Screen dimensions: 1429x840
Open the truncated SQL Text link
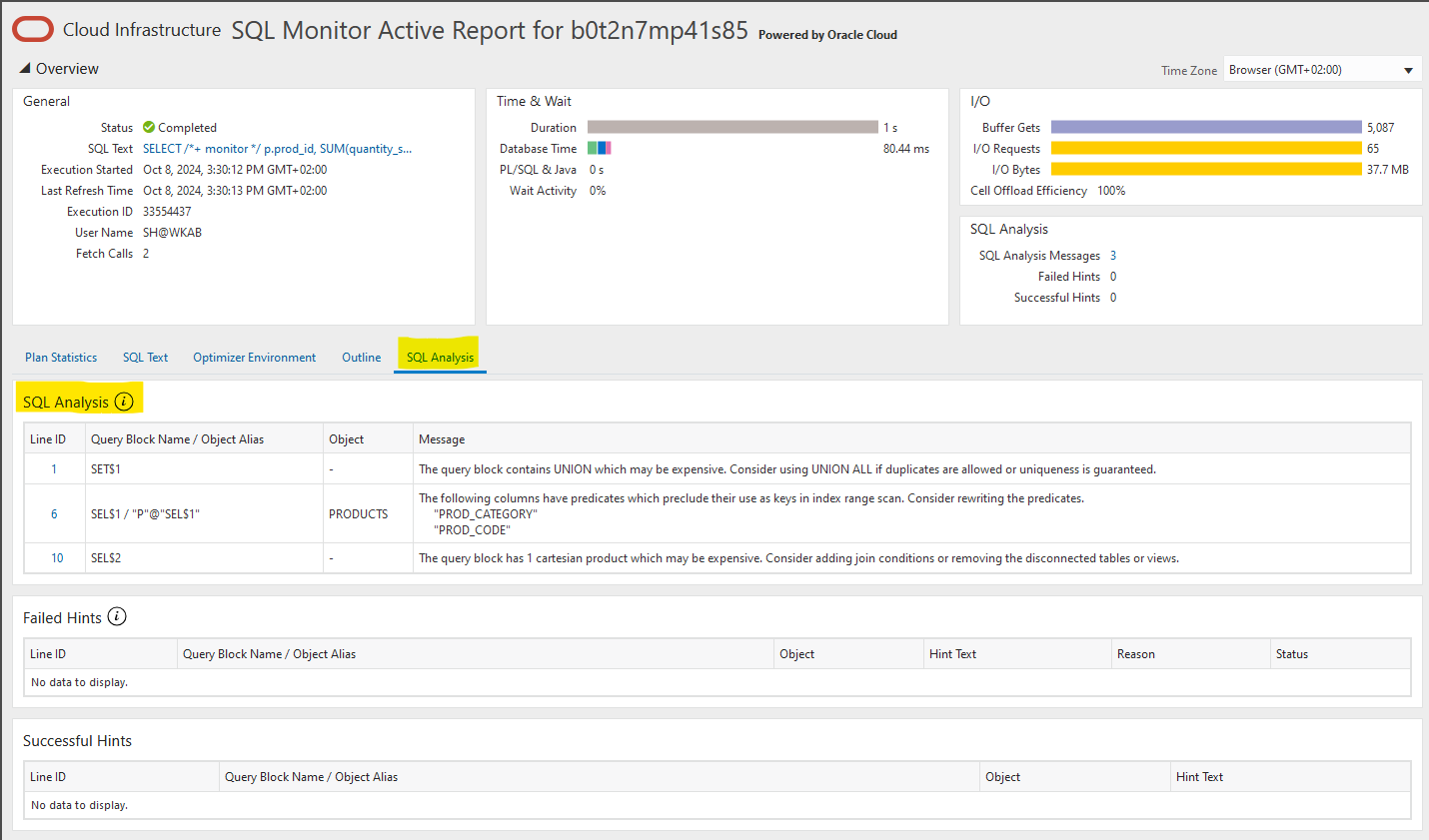click(x=276, y=148)
